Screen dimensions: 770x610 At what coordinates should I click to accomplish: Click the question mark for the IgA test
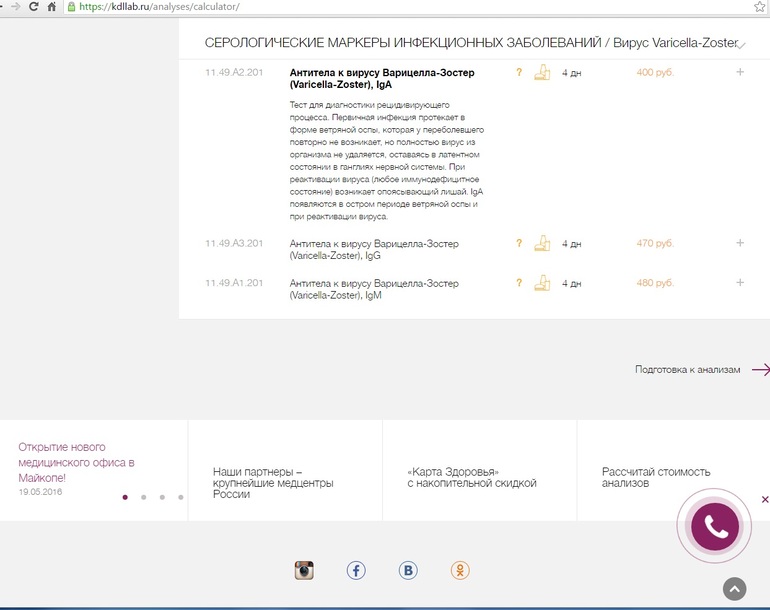518,73
